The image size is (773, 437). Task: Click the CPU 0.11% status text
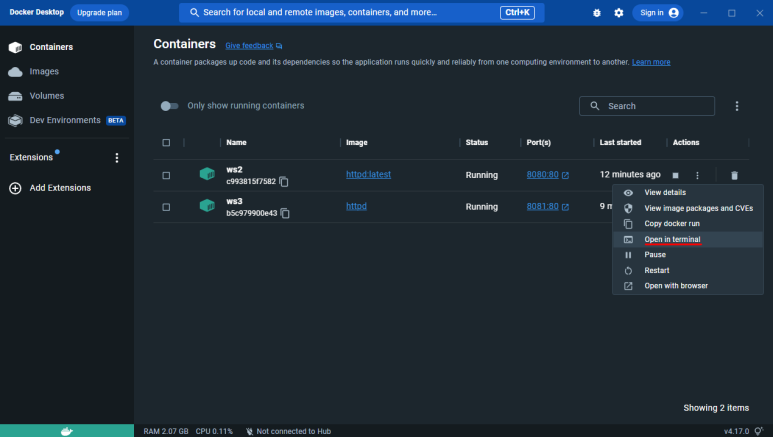click(x=214, y=432)
